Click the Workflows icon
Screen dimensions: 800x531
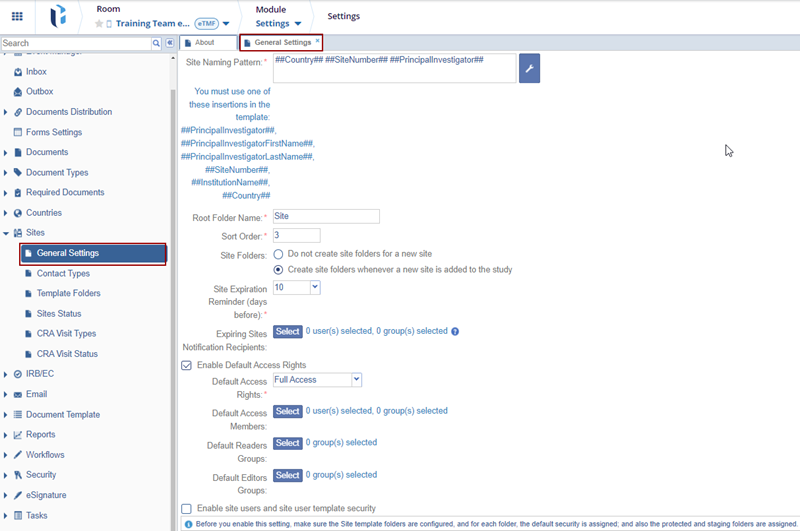click(18, 454)
